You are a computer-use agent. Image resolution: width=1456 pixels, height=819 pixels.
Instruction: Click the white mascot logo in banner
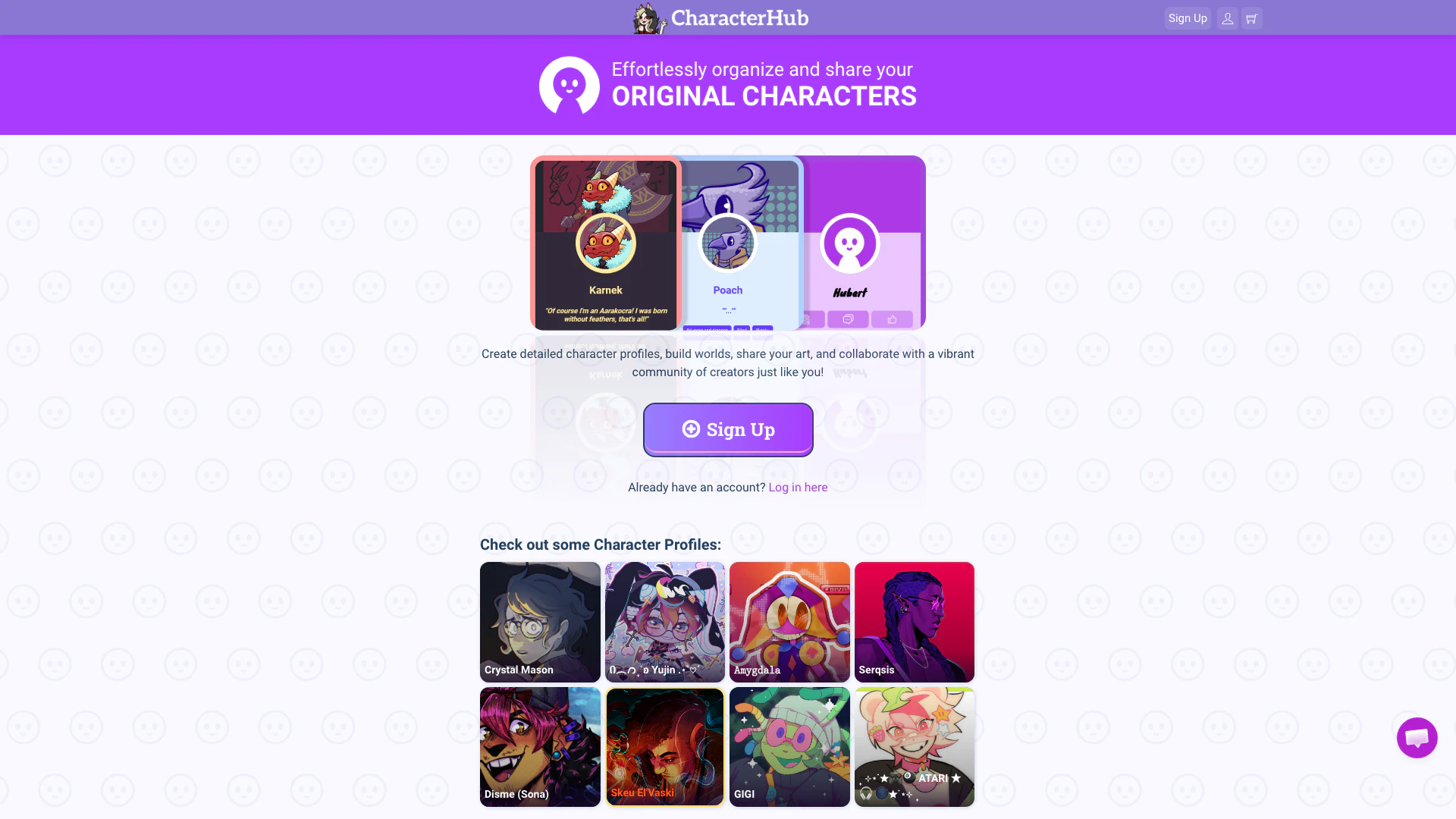(x=569, y=86)
